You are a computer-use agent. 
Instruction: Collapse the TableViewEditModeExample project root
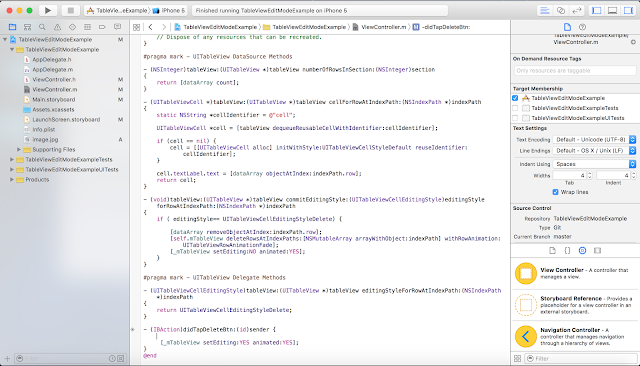coord(5,40)
